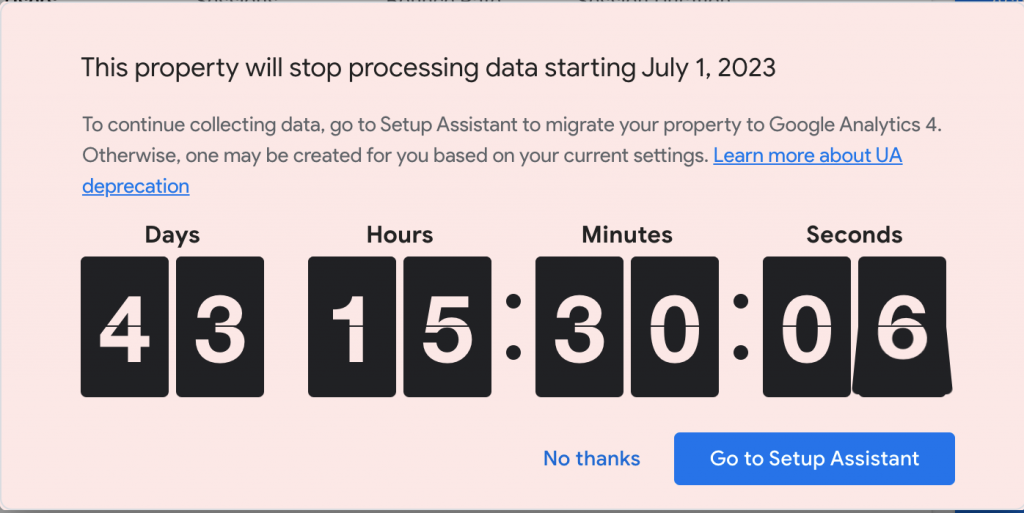Click the colon separating Minutes and Seconds
Image resolution: width=1024 pixels, height=513 pixels.
click(x=741, y=326)
